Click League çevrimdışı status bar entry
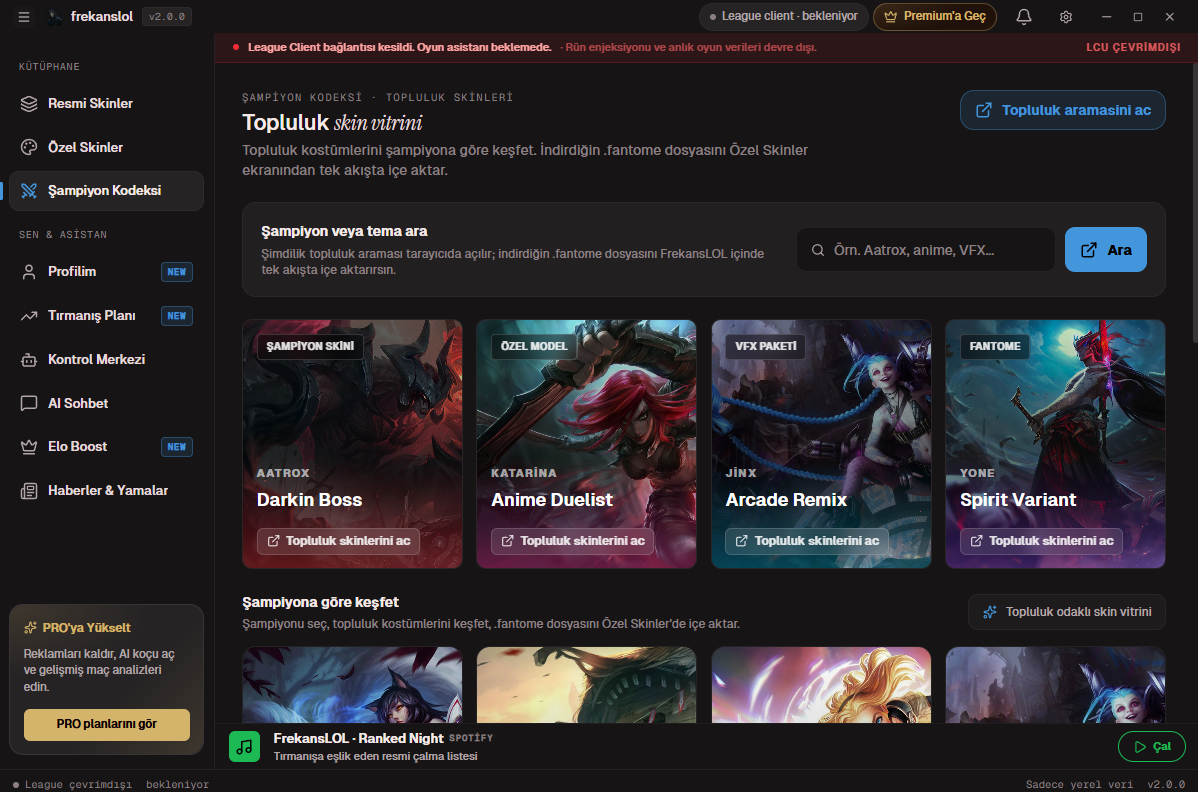This screenshot has width=1198, height=792. tap(72, 784)
